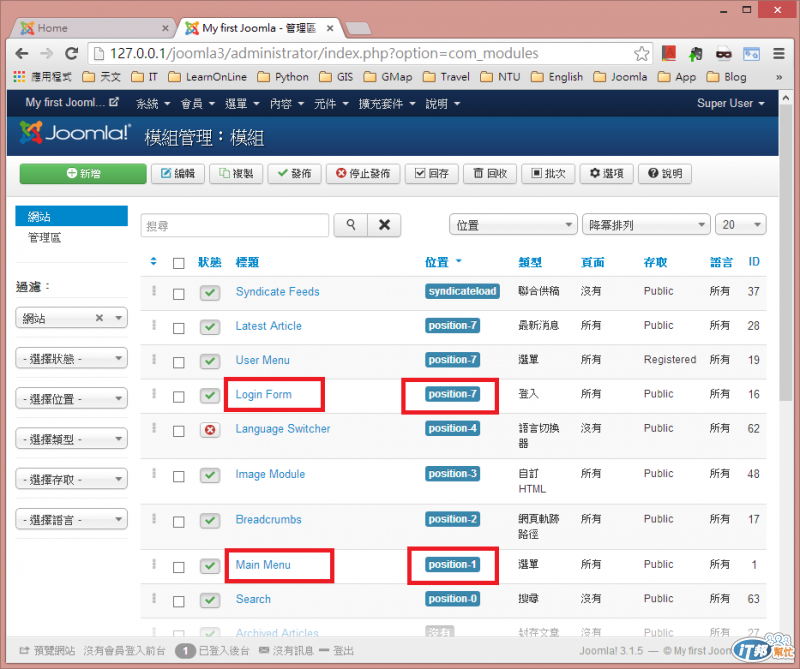Open the 選單 menu
This screenshot has height=669, width=800.
point(242,104)
